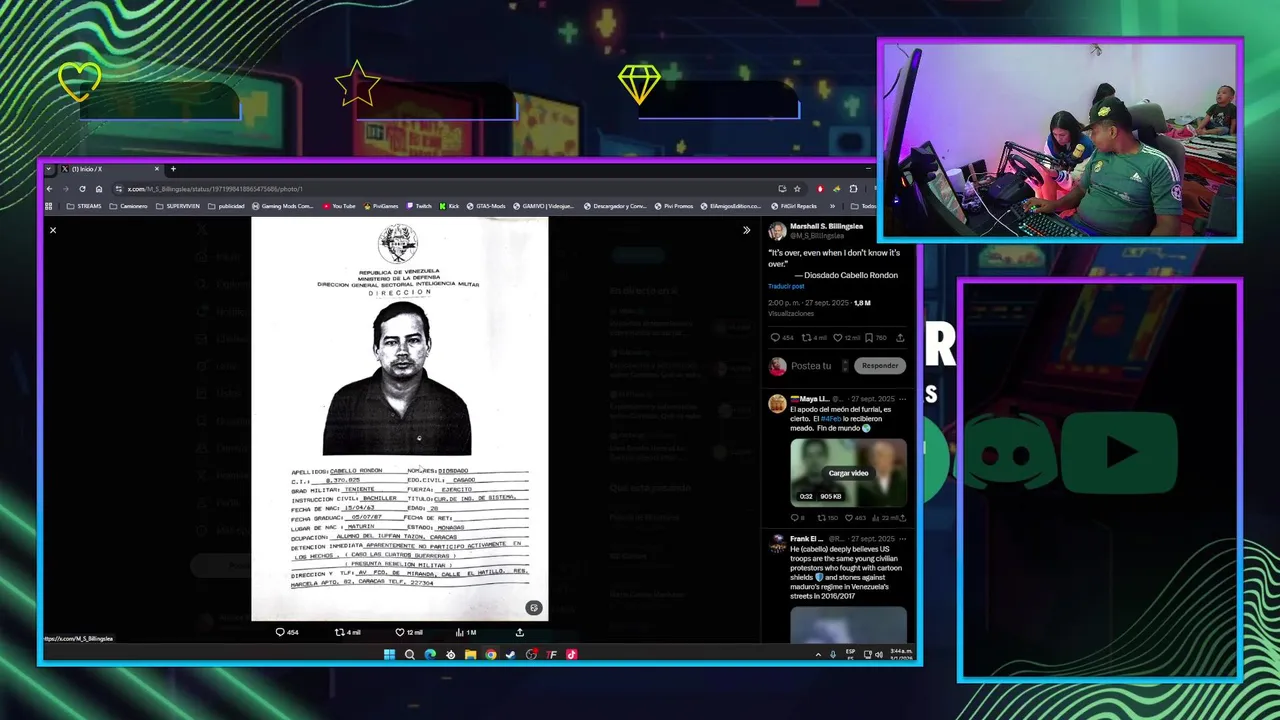Open File Explorer from taskbar

[x=470, y=655]
